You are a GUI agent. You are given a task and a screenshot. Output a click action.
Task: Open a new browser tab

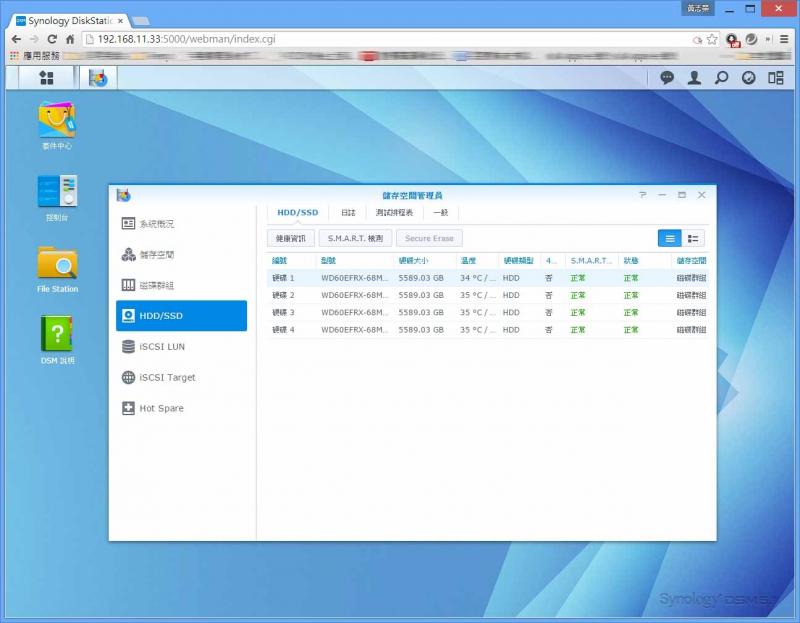(x=140, y=21)
